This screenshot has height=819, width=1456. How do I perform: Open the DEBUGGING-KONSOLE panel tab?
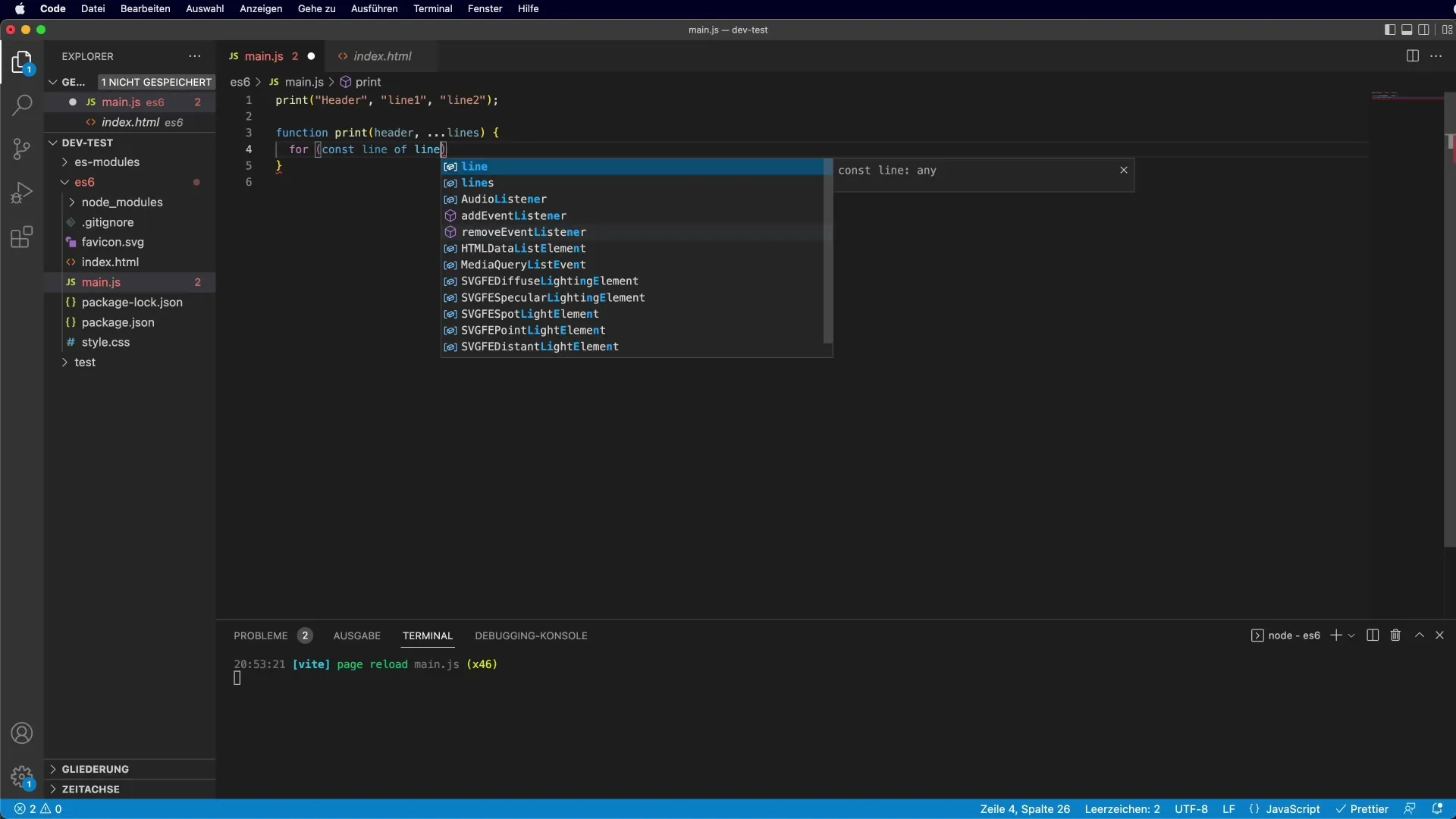pos(531,635)
